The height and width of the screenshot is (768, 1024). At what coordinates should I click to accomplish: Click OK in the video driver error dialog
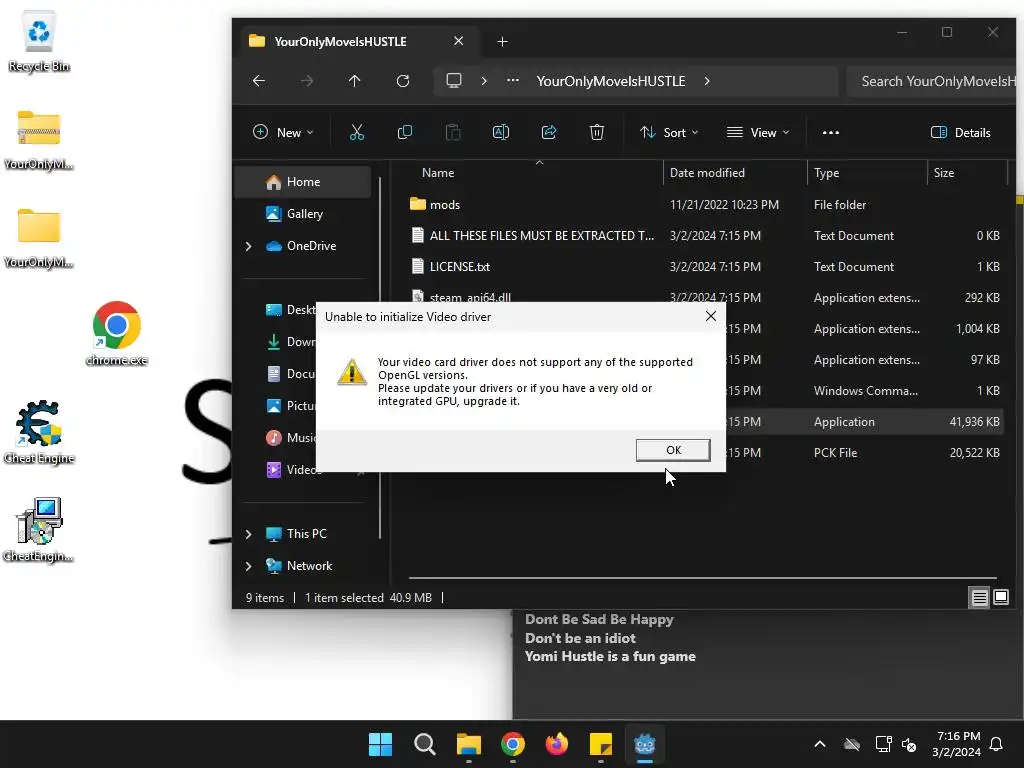pos(673,450)
